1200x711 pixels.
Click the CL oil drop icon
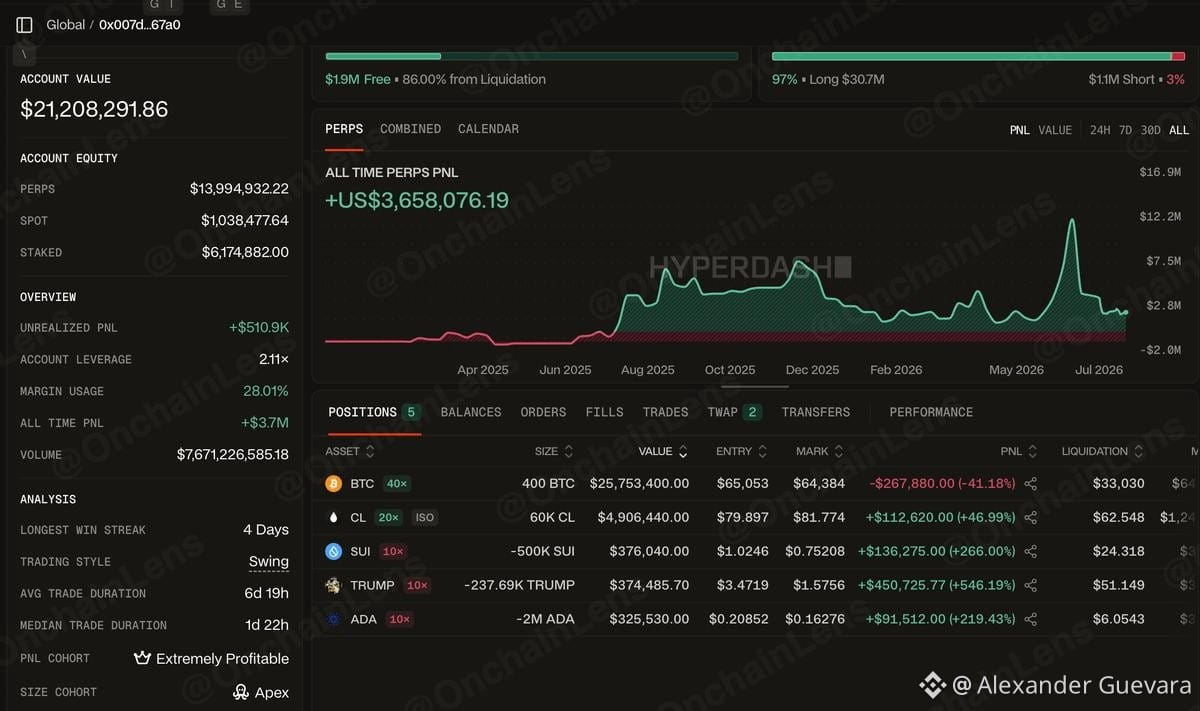click(334, 517)
